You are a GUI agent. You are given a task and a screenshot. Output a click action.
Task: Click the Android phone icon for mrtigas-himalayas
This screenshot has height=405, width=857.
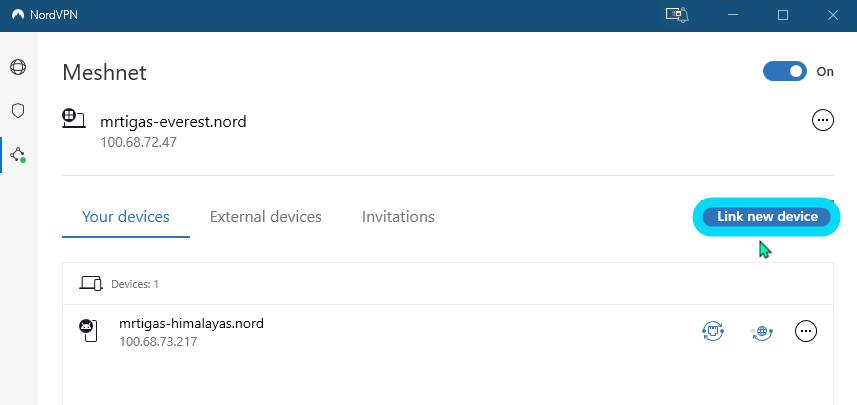pos(87,330)
